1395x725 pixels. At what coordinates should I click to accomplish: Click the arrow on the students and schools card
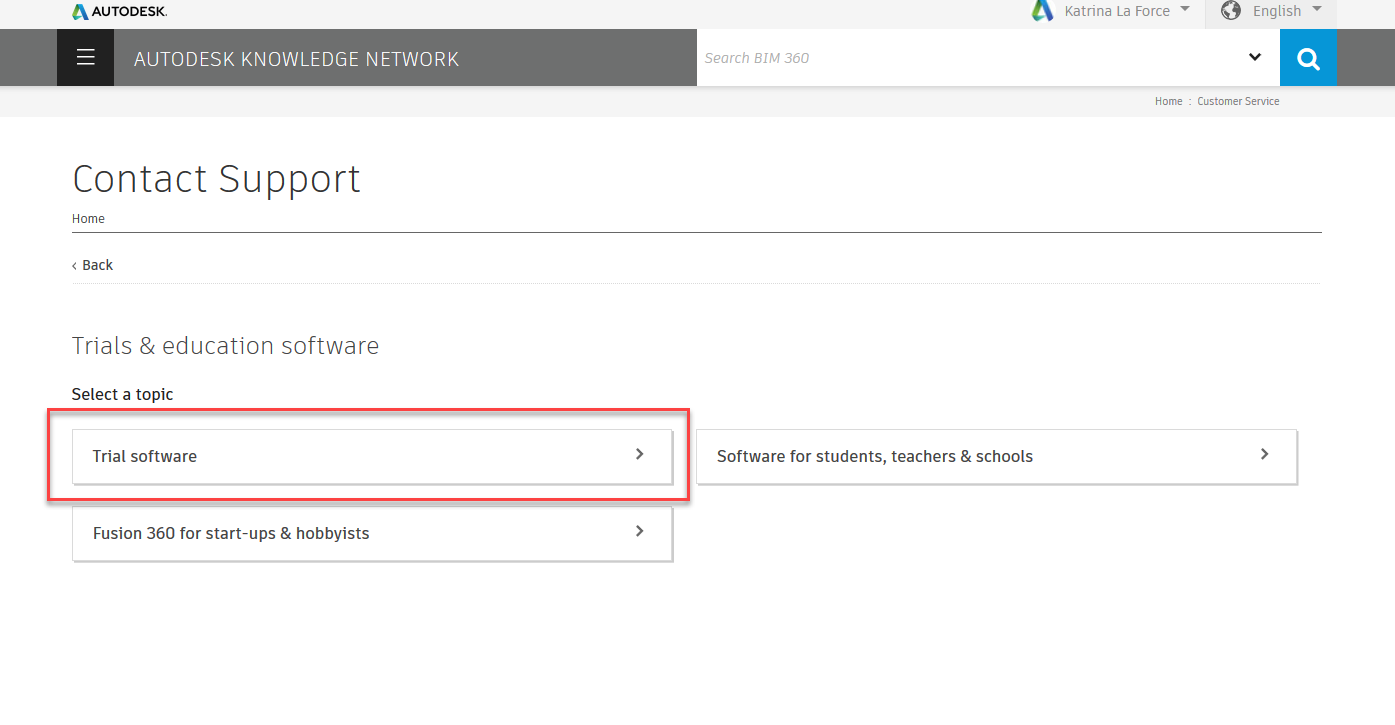click(x=1263, y=454)
